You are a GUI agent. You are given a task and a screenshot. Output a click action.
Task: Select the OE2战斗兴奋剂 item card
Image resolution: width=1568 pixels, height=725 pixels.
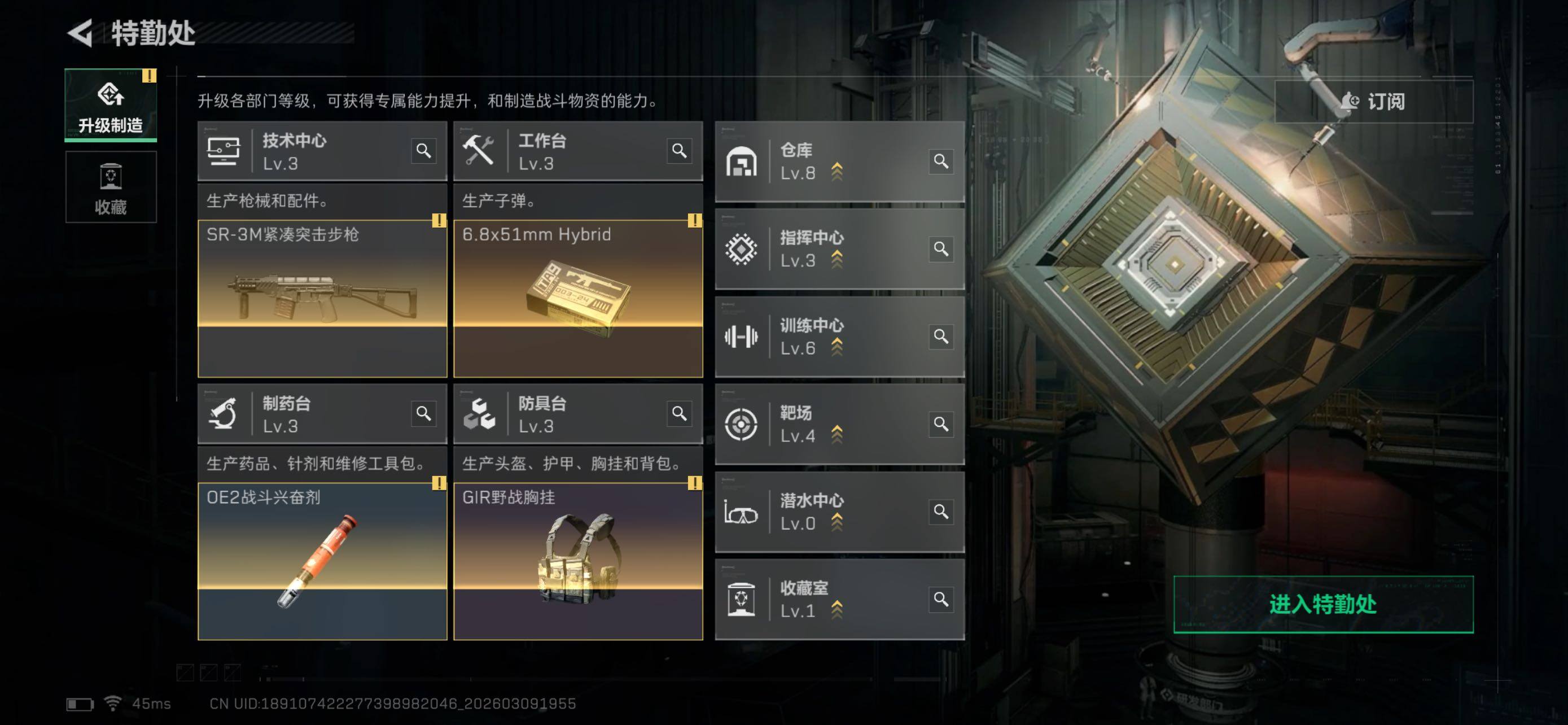pyautogui.click(x=323, y=561)
